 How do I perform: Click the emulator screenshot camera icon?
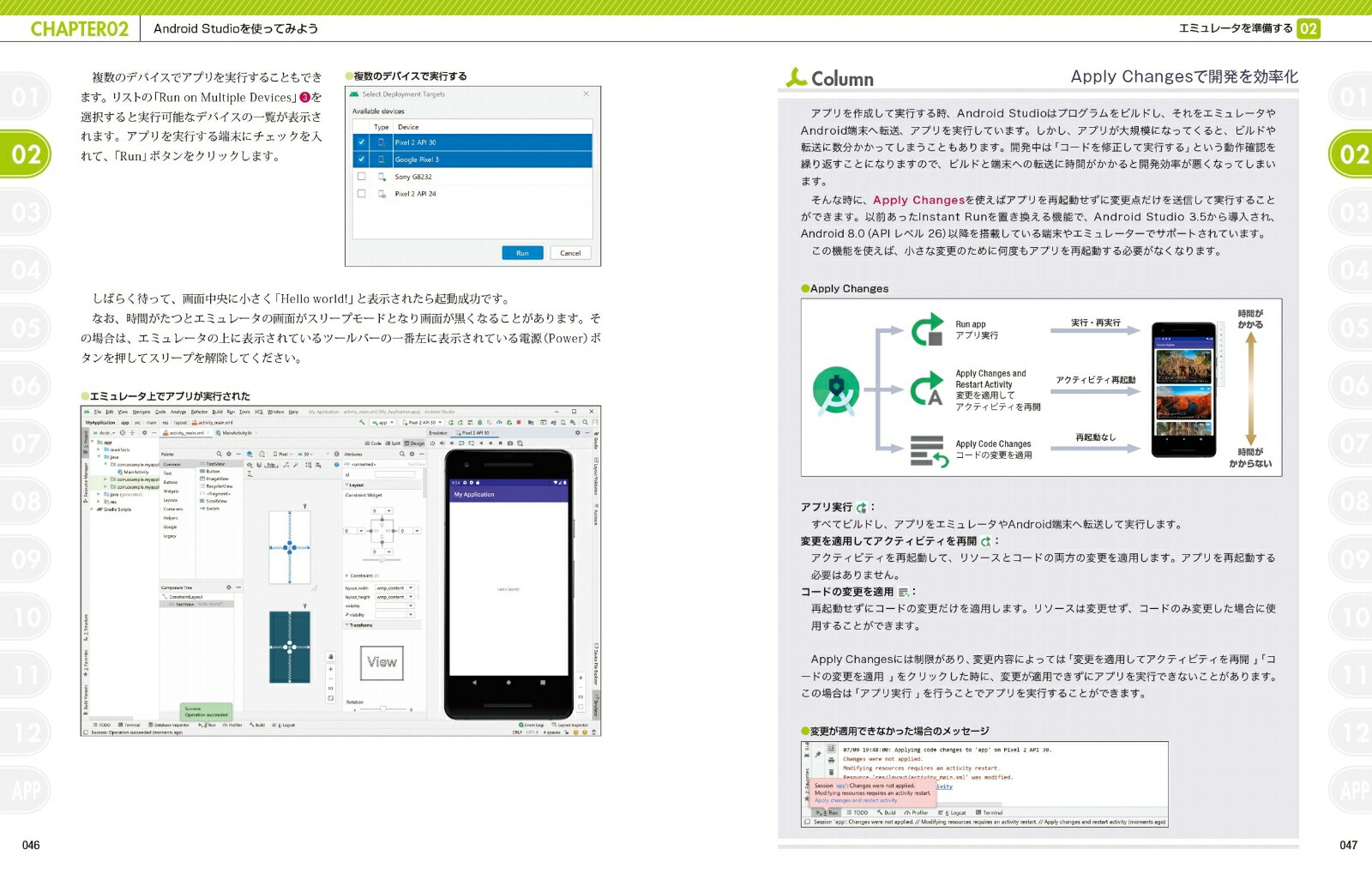point(510,443)
